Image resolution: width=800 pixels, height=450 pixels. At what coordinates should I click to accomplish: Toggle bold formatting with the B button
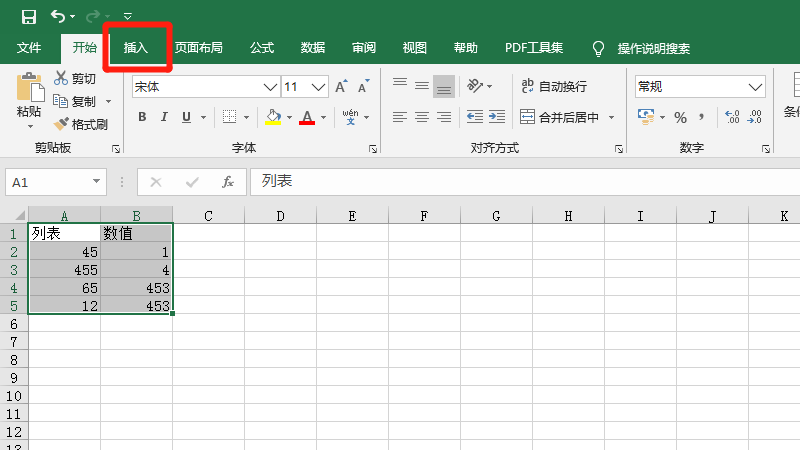click(142, 117)
